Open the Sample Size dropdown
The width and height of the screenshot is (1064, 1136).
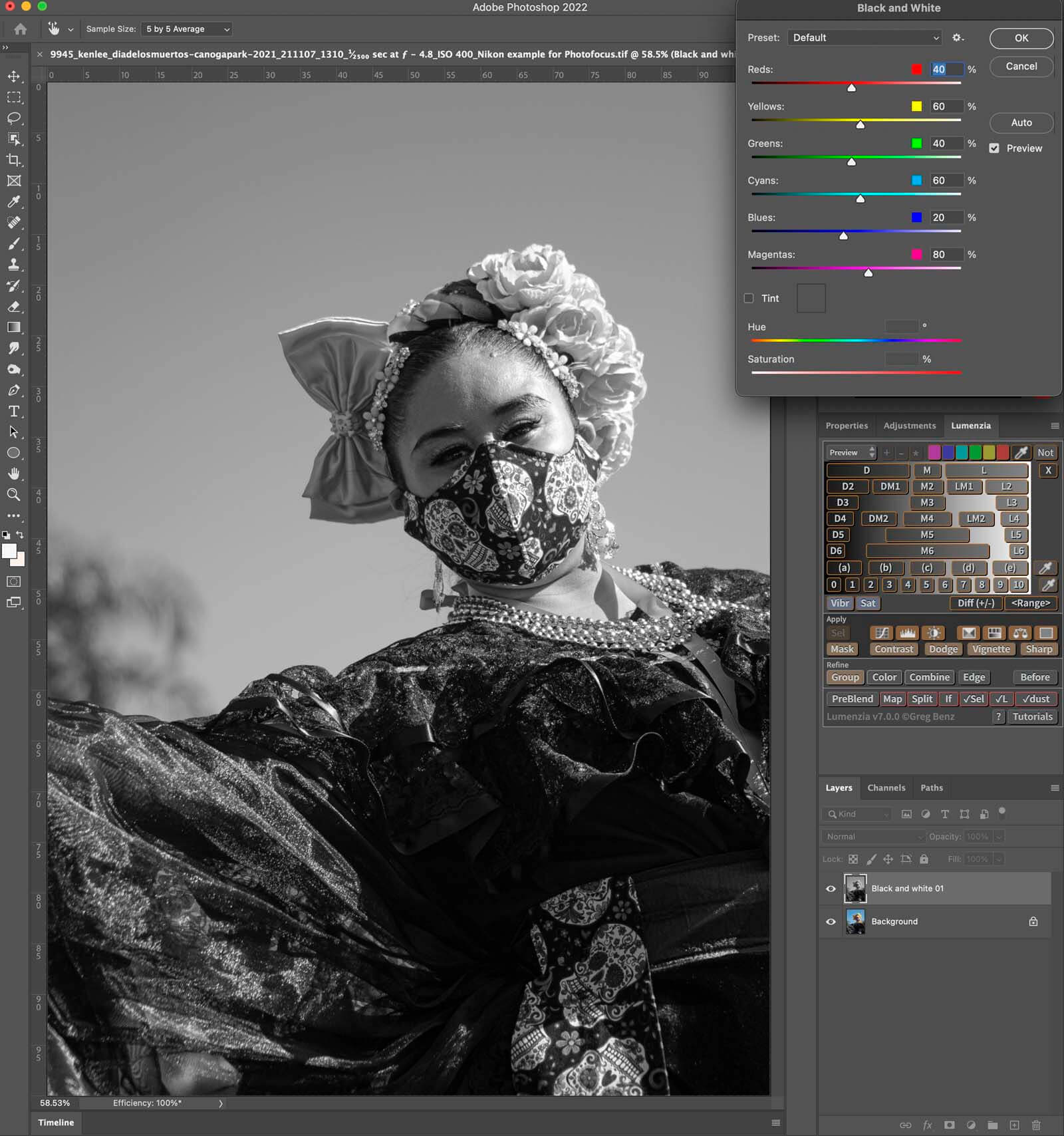pos(187,29)
